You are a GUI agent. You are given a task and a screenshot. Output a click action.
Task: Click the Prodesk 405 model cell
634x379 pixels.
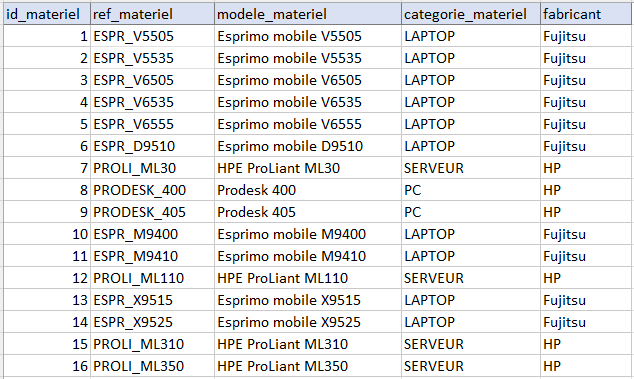pyautogui.click(x=308, y=212)
